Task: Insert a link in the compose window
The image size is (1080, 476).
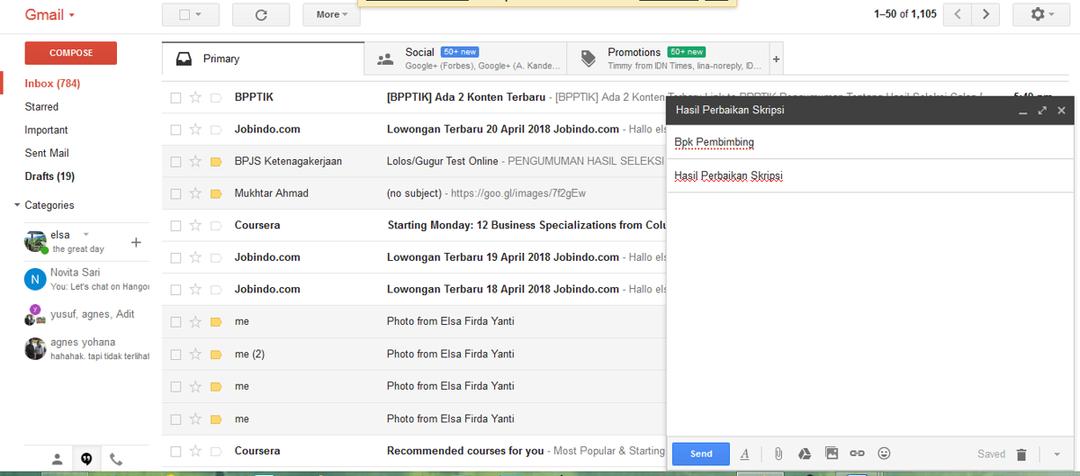Action: click(857, 453)
